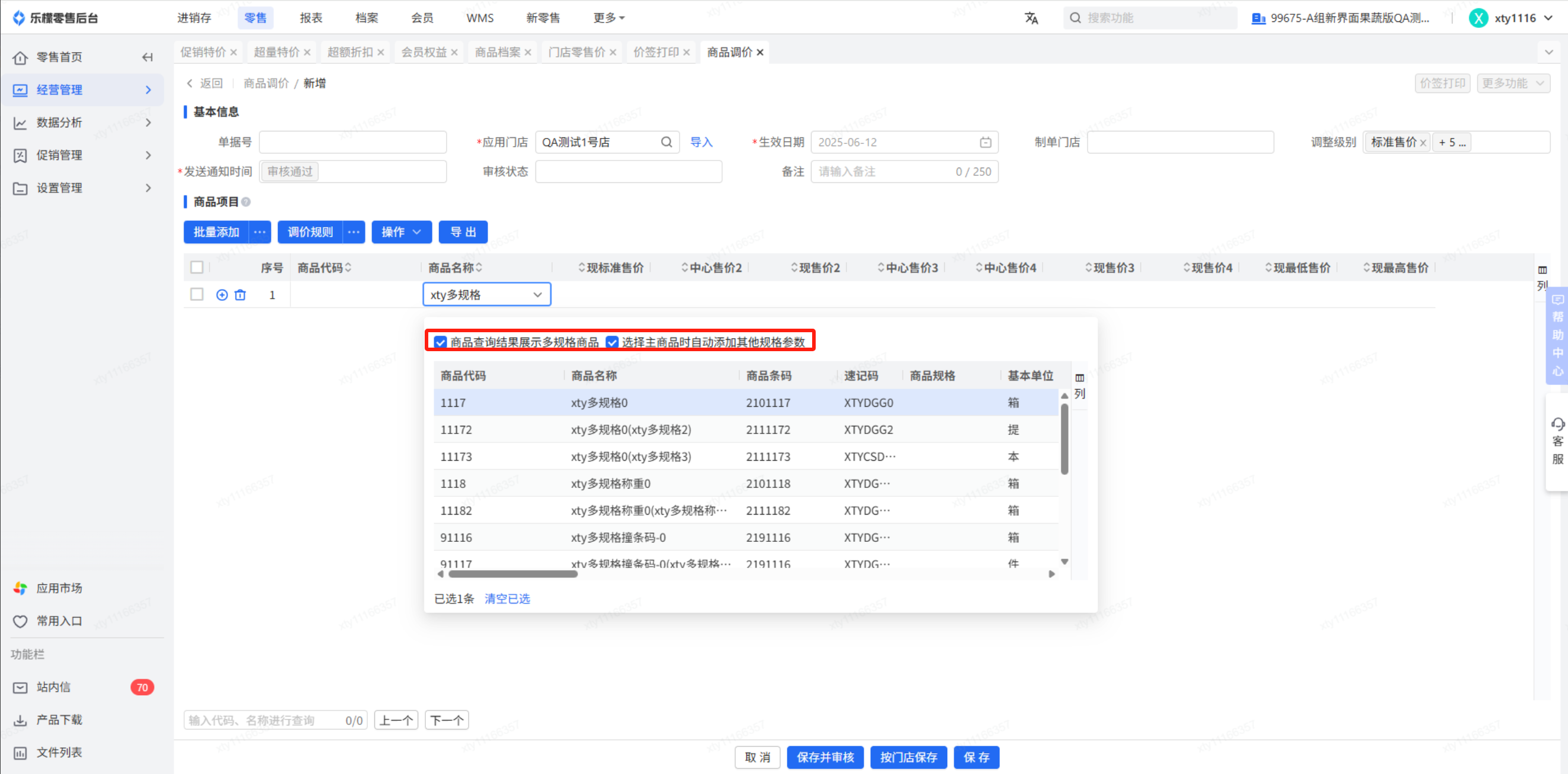Remove 标准售价 tag from 调整级别
The height and width of the screenshot is (774, 1568).
1423,143
